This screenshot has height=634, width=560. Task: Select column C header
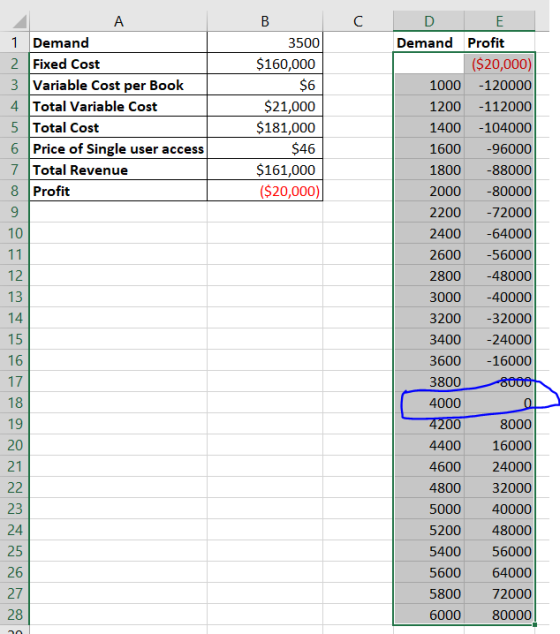358,21
